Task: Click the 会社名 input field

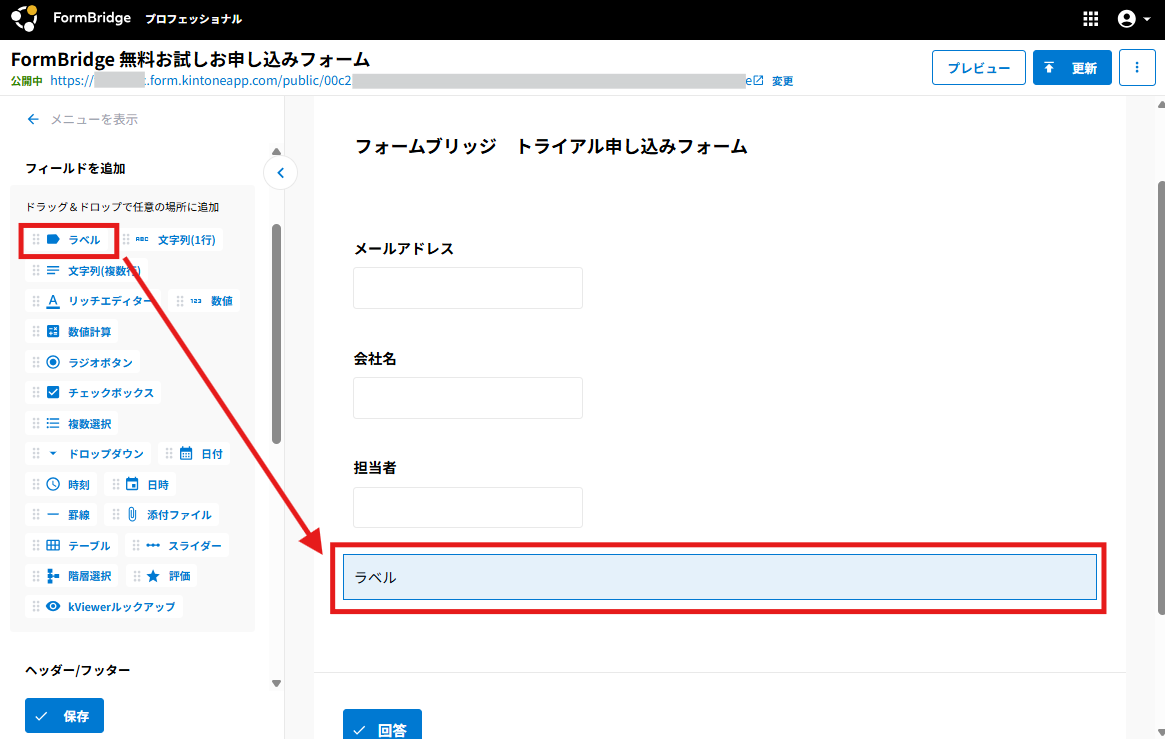Action: 468,398
